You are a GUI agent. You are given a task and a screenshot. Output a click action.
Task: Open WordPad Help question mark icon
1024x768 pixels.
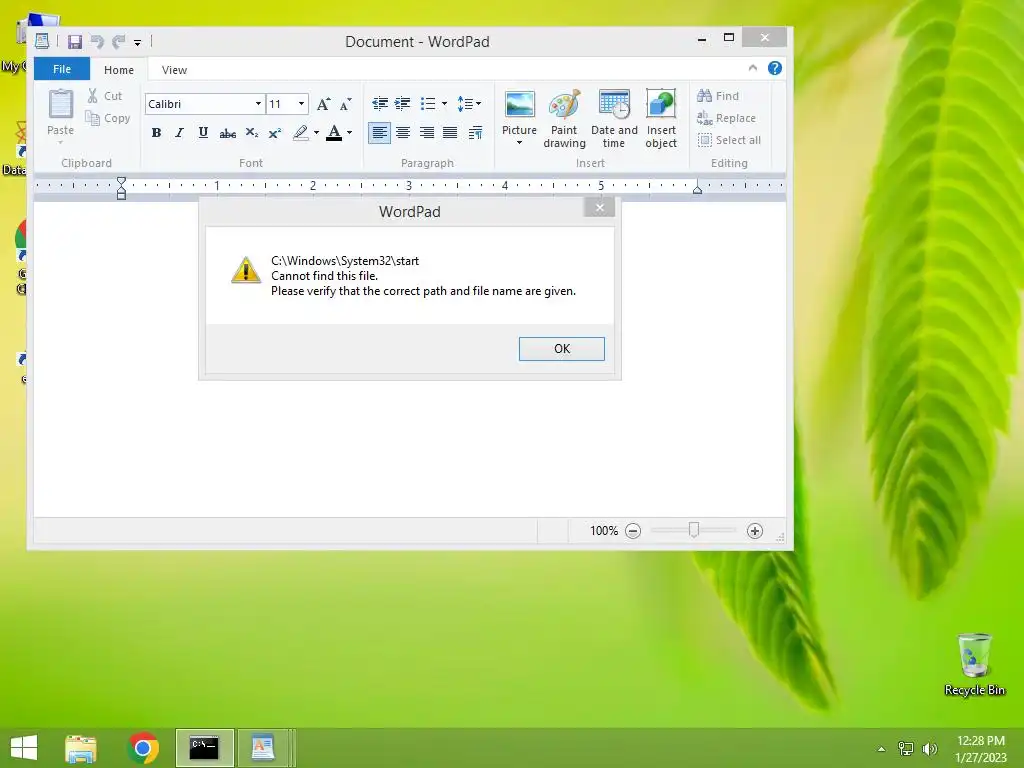[x=775, y=68]
